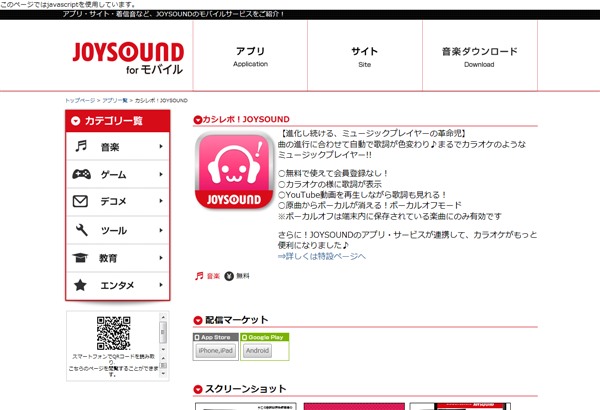Screen dimensions: 600x410
Task: Click the スクリーンショット section arrow icon
Action: (198, 389)
